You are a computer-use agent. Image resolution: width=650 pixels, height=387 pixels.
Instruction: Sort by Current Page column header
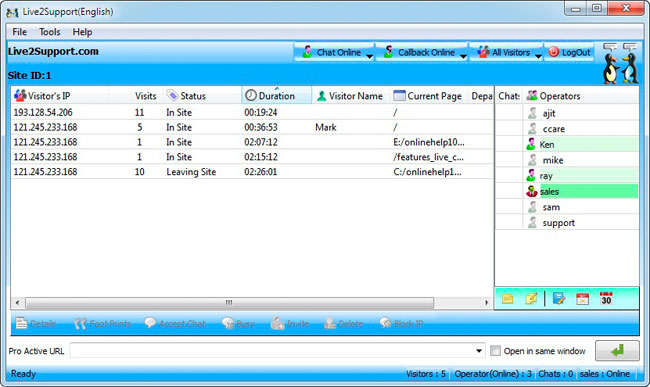pos(429,96)
